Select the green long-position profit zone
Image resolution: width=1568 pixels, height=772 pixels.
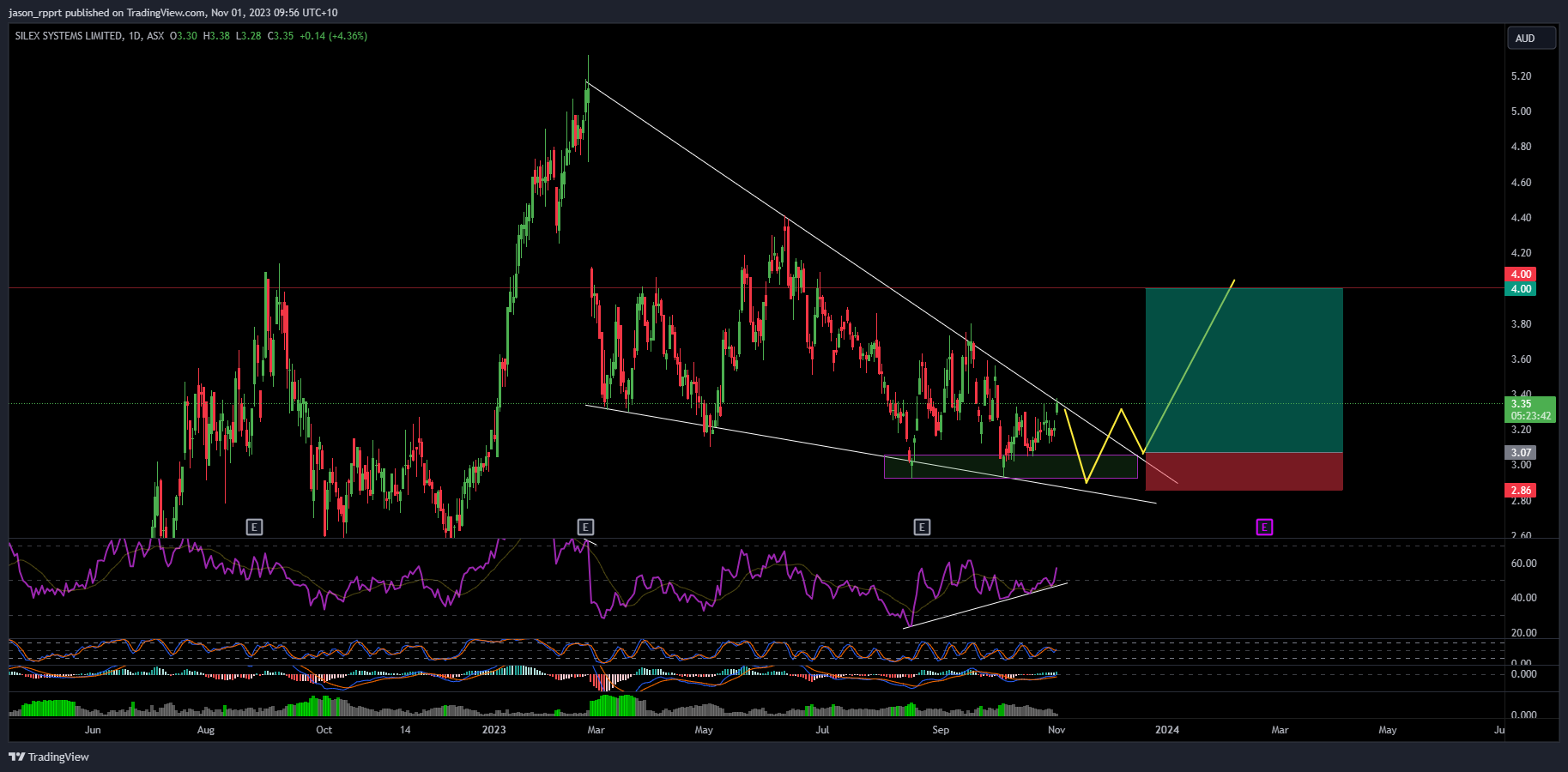coord(1244,370)
